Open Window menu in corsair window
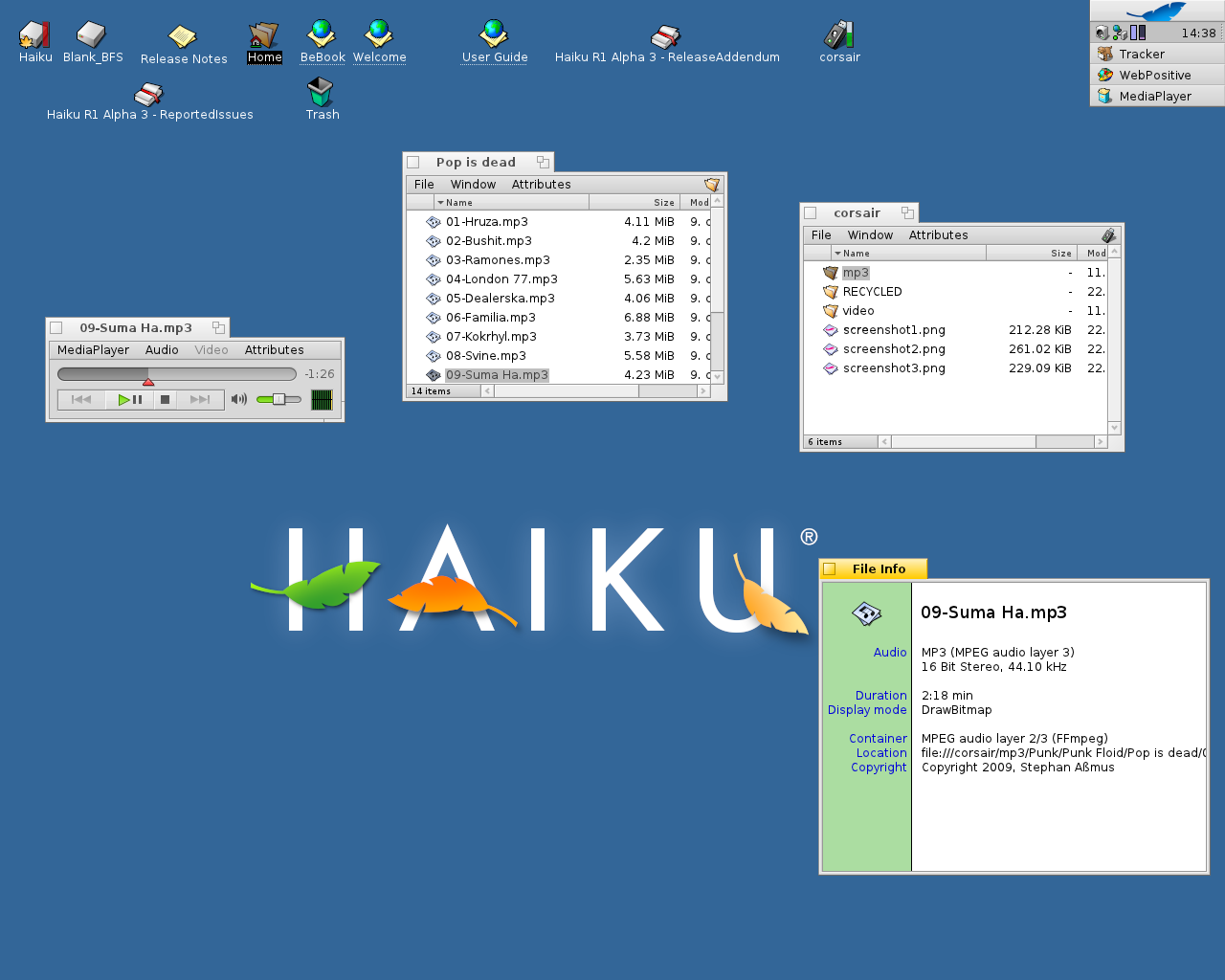The height and width of the screenshot is (980, 1225). (x=870, y=235)
